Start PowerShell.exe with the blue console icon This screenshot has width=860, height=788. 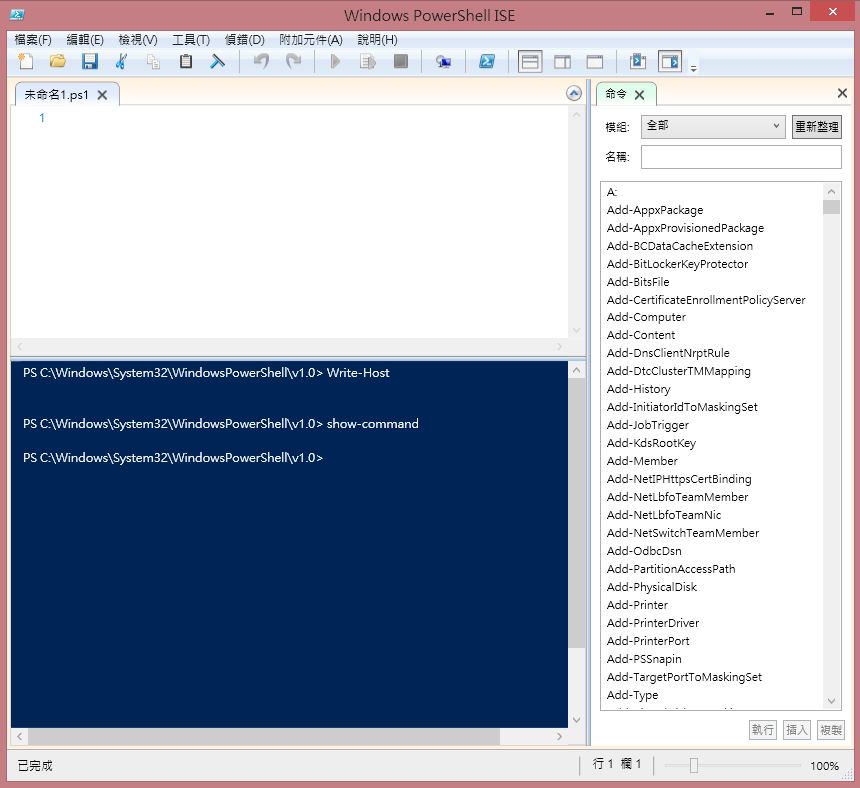click(486, 61)
